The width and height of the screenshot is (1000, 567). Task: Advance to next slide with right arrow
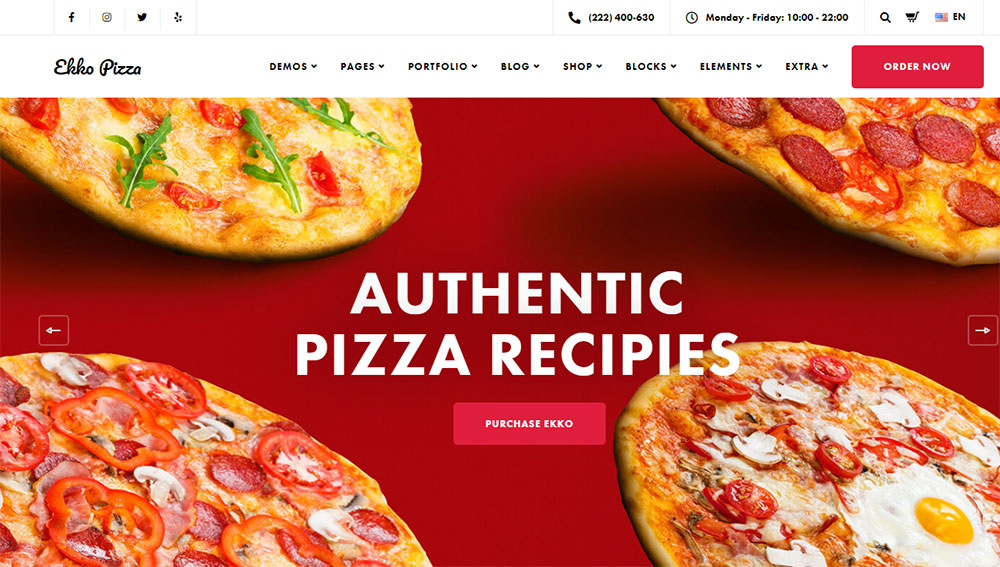pos(983,330)
